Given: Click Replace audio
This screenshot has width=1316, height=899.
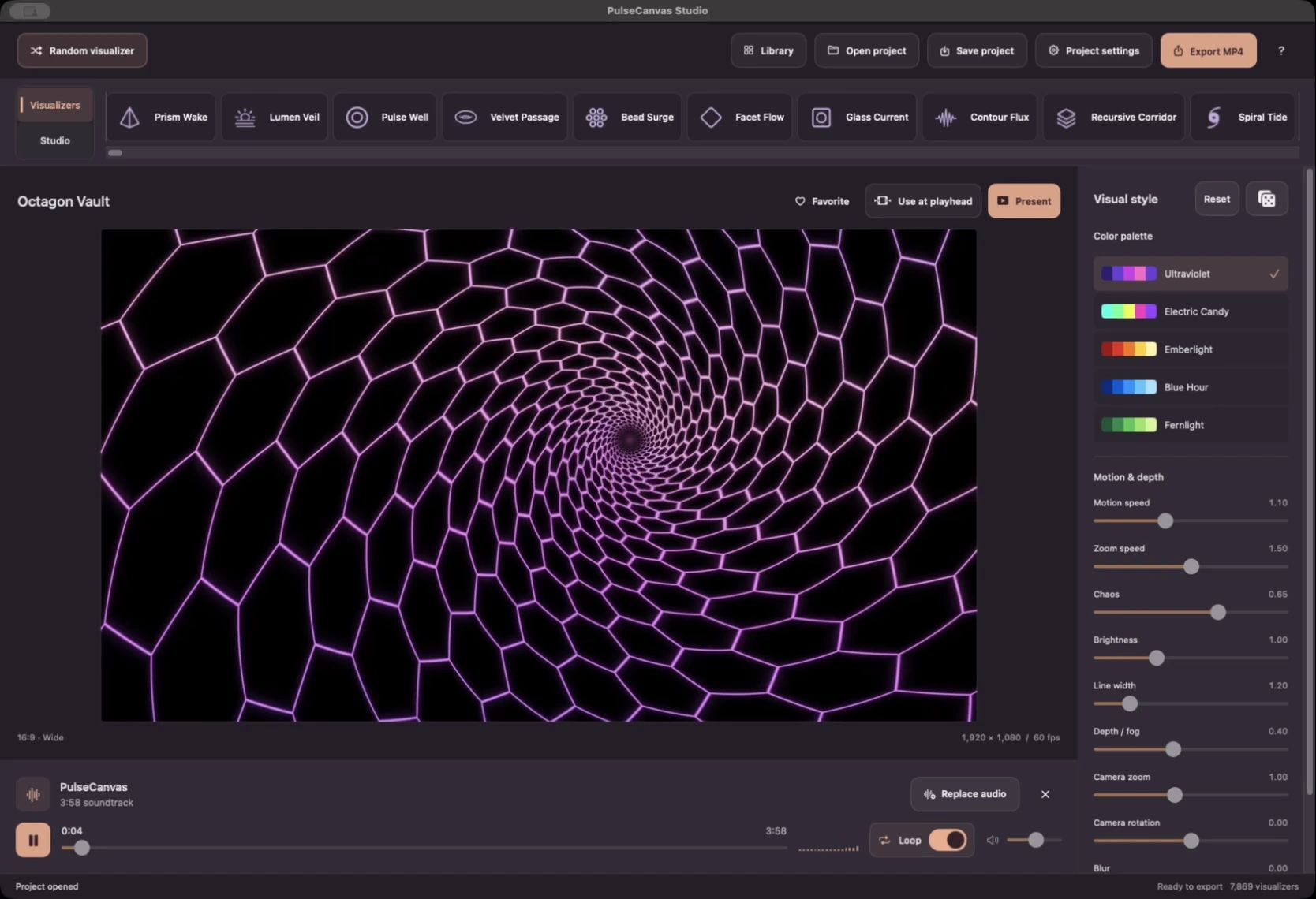Looking at the screenshot, I should 965,794.
